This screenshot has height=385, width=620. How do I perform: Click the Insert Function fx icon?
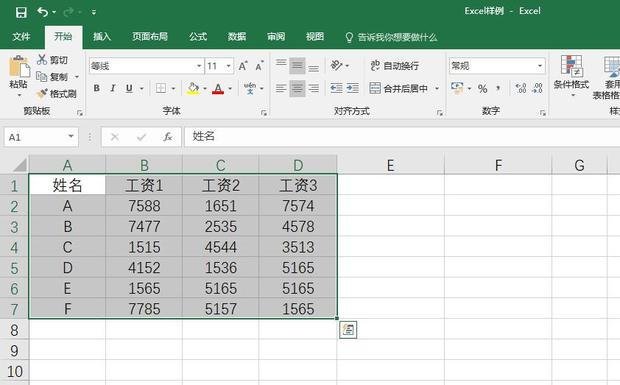pyautogui.click(x=168, y=137)
